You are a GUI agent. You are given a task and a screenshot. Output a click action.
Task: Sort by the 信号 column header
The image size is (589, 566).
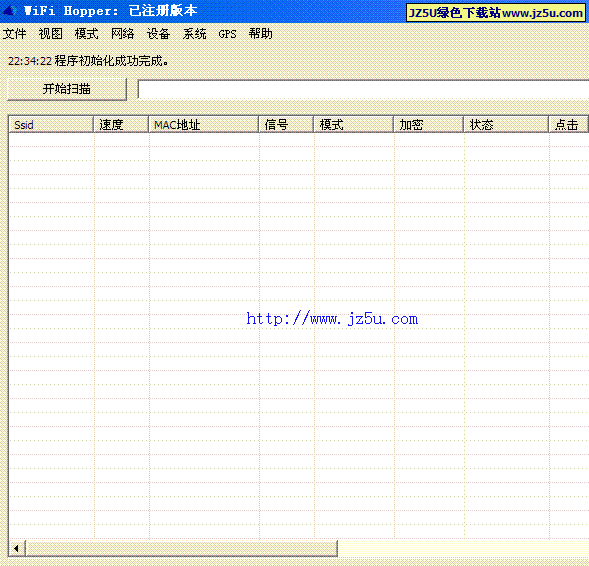[x=286, y=124]
